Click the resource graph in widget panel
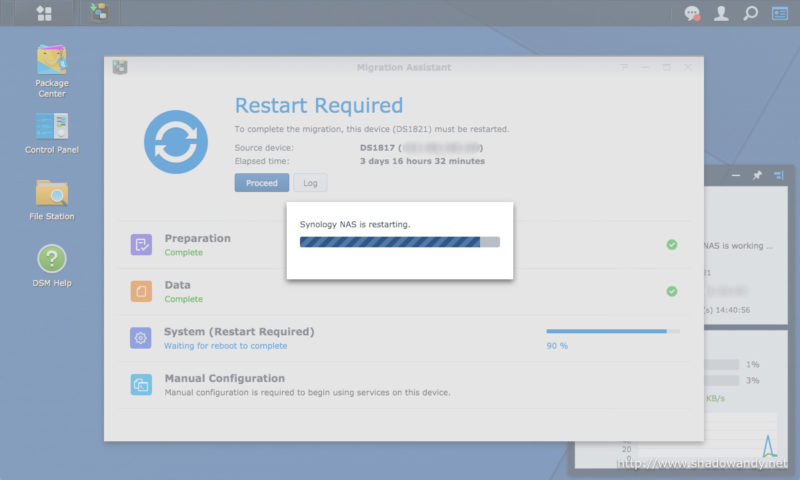 (x=699, y=439)
